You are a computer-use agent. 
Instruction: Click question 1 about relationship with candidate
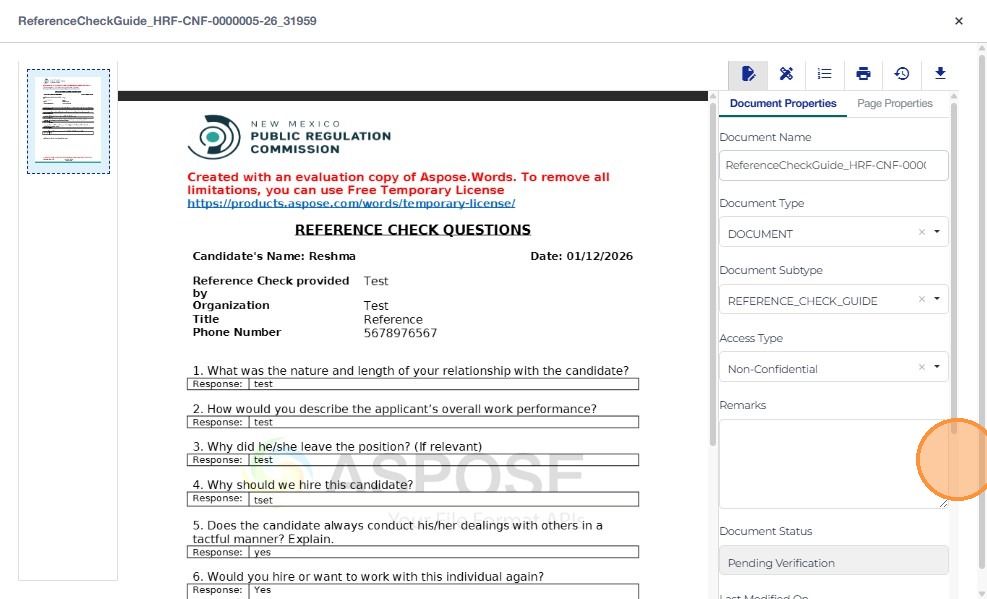(x=410, y=371)
